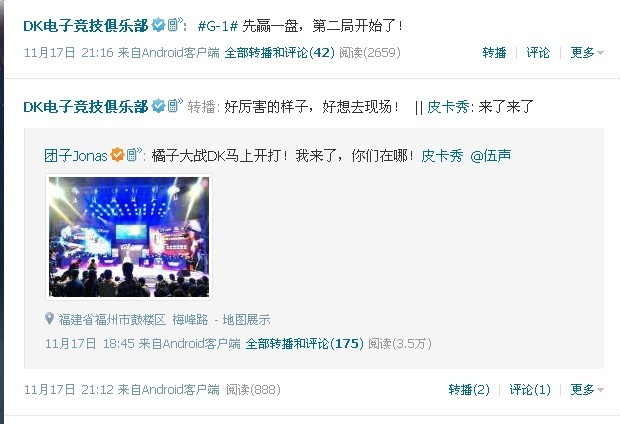Open 地图展示 map link
Viewport: 620px width, 424px height.
(x=246, y=319)
